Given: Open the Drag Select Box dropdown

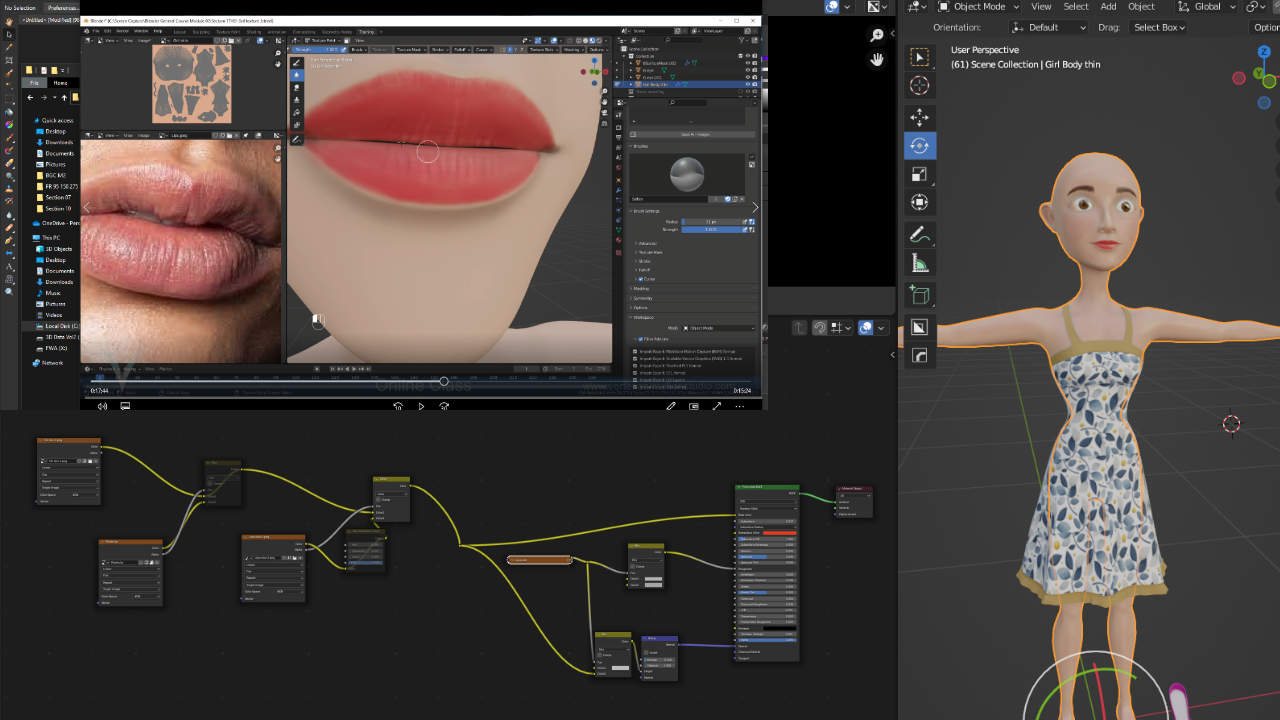Looking at the screenshot, I should pyautogui.click(x=1160, y=27).
